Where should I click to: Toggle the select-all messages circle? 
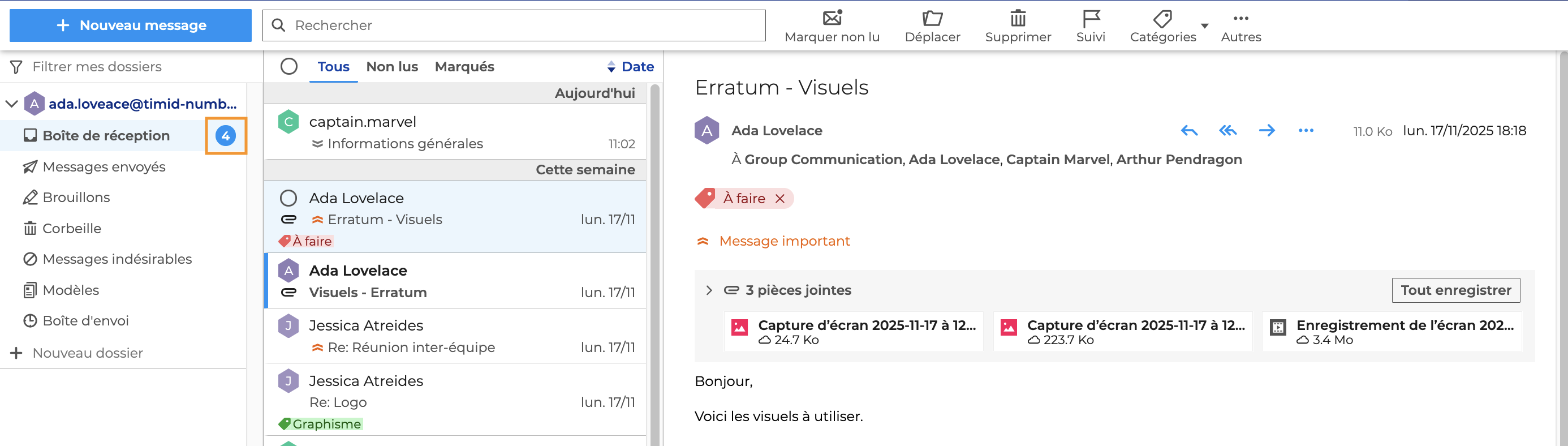(289, 66)
